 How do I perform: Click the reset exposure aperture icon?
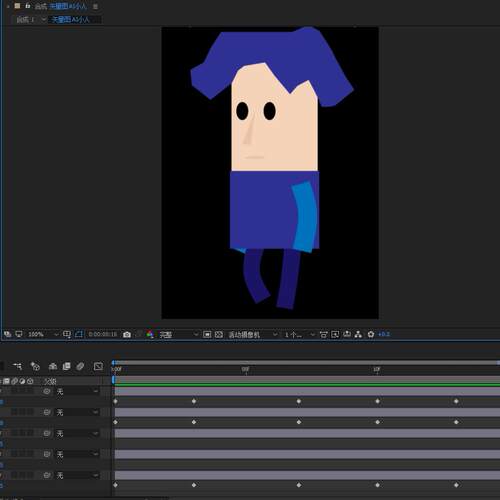click(371, 334)
